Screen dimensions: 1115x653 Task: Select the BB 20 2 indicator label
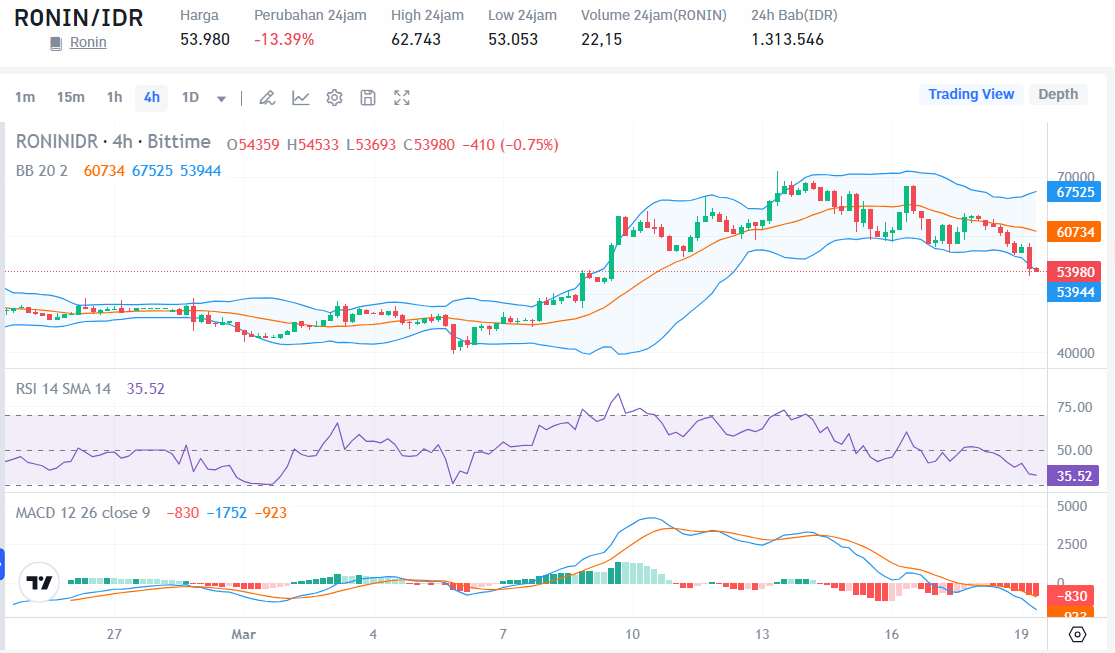42,171
